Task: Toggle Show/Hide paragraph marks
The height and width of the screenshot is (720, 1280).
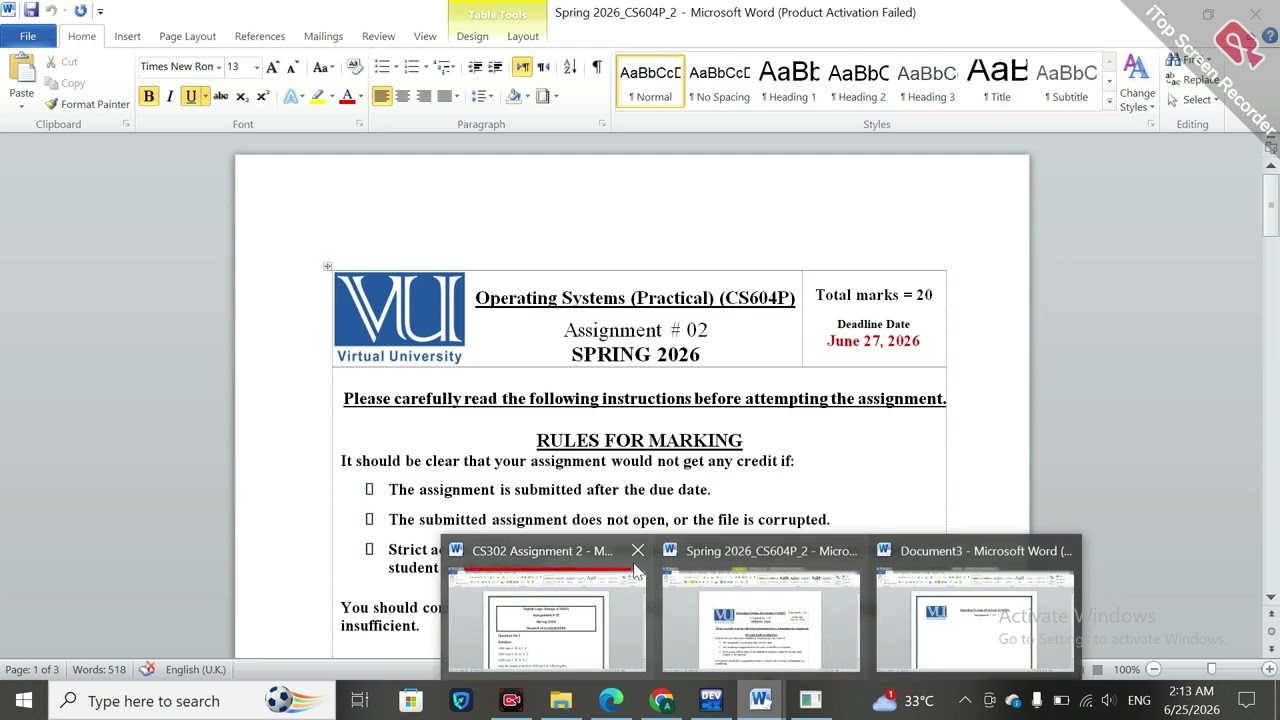Action: coord(597,67)
